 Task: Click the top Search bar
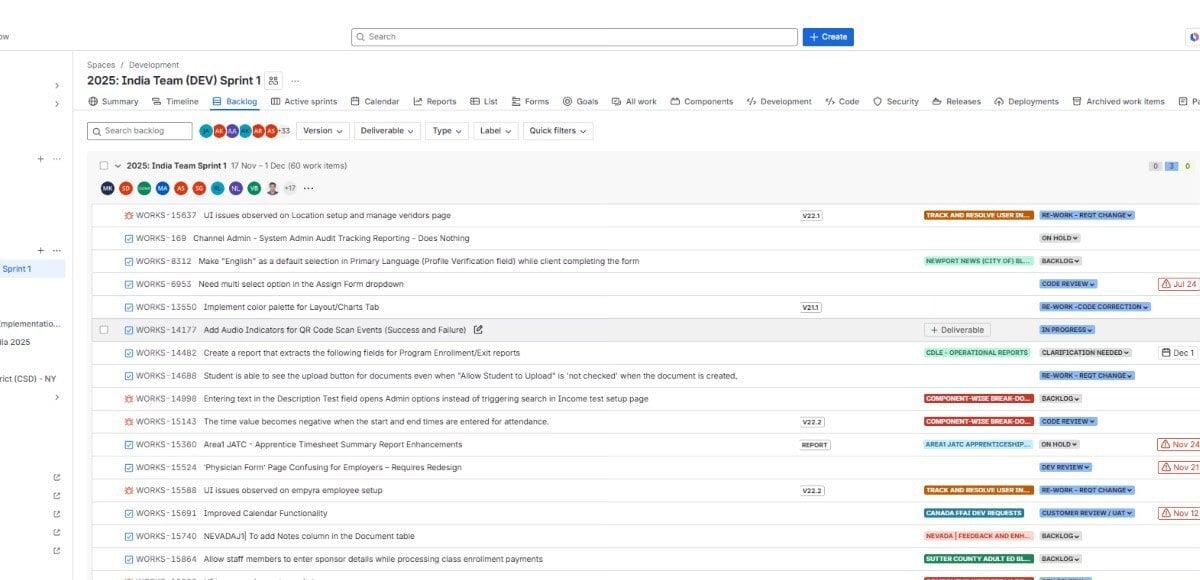point(574,37)
